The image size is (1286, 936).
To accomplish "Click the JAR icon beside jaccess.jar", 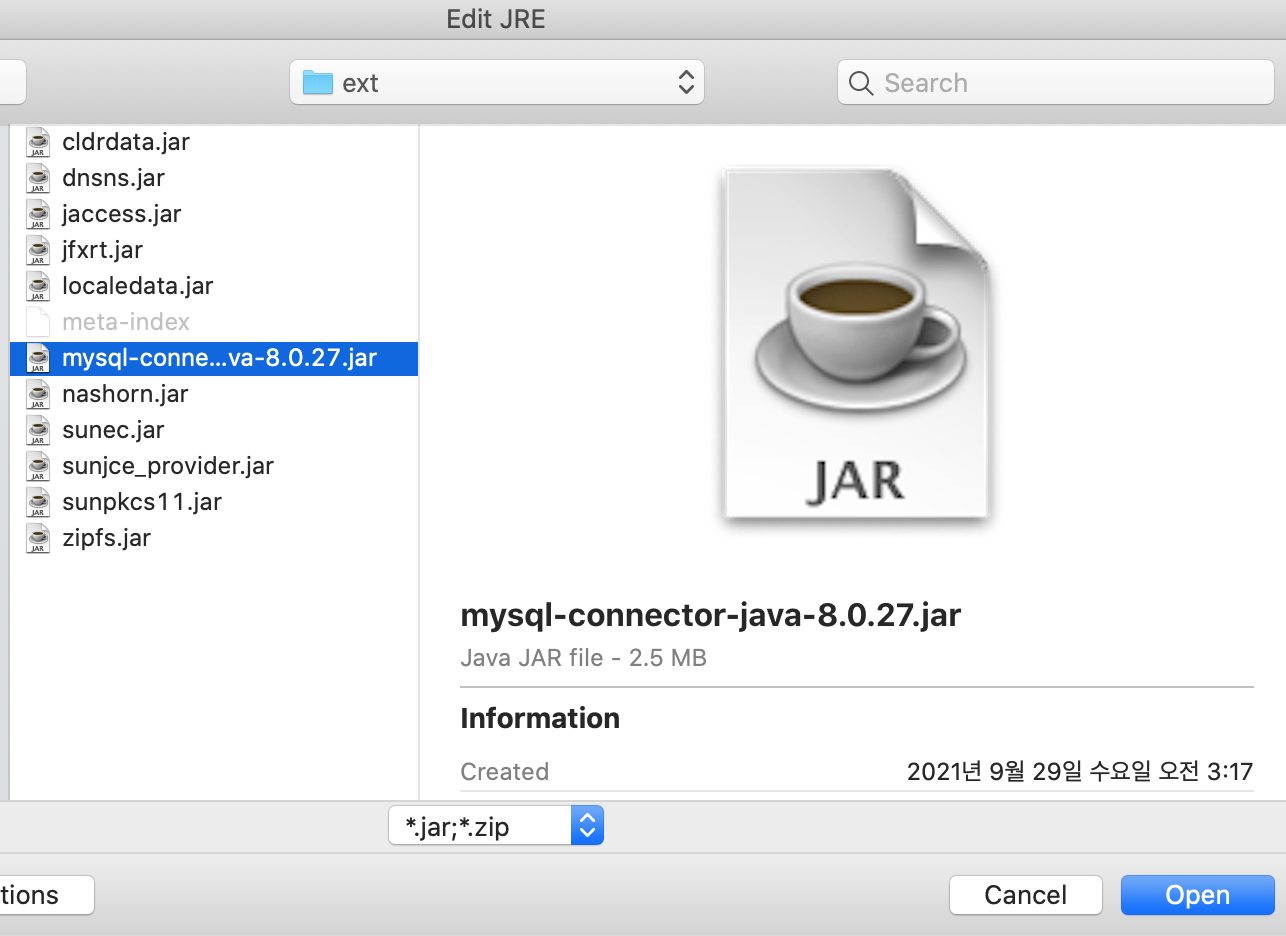I will point(37,214).
